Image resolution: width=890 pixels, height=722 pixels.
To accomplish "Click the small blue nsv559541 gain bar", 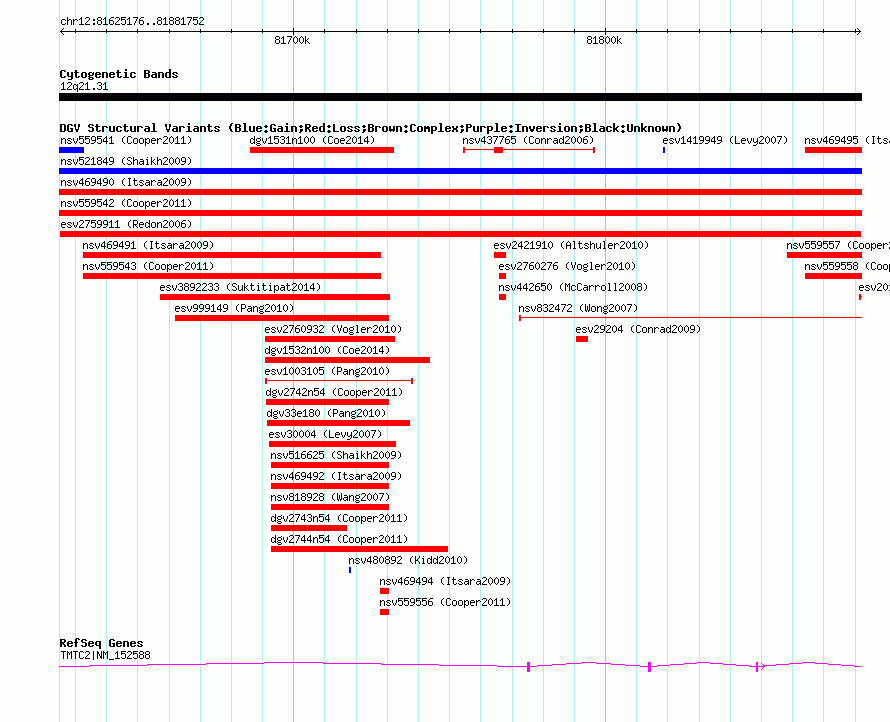I will 72,150.
